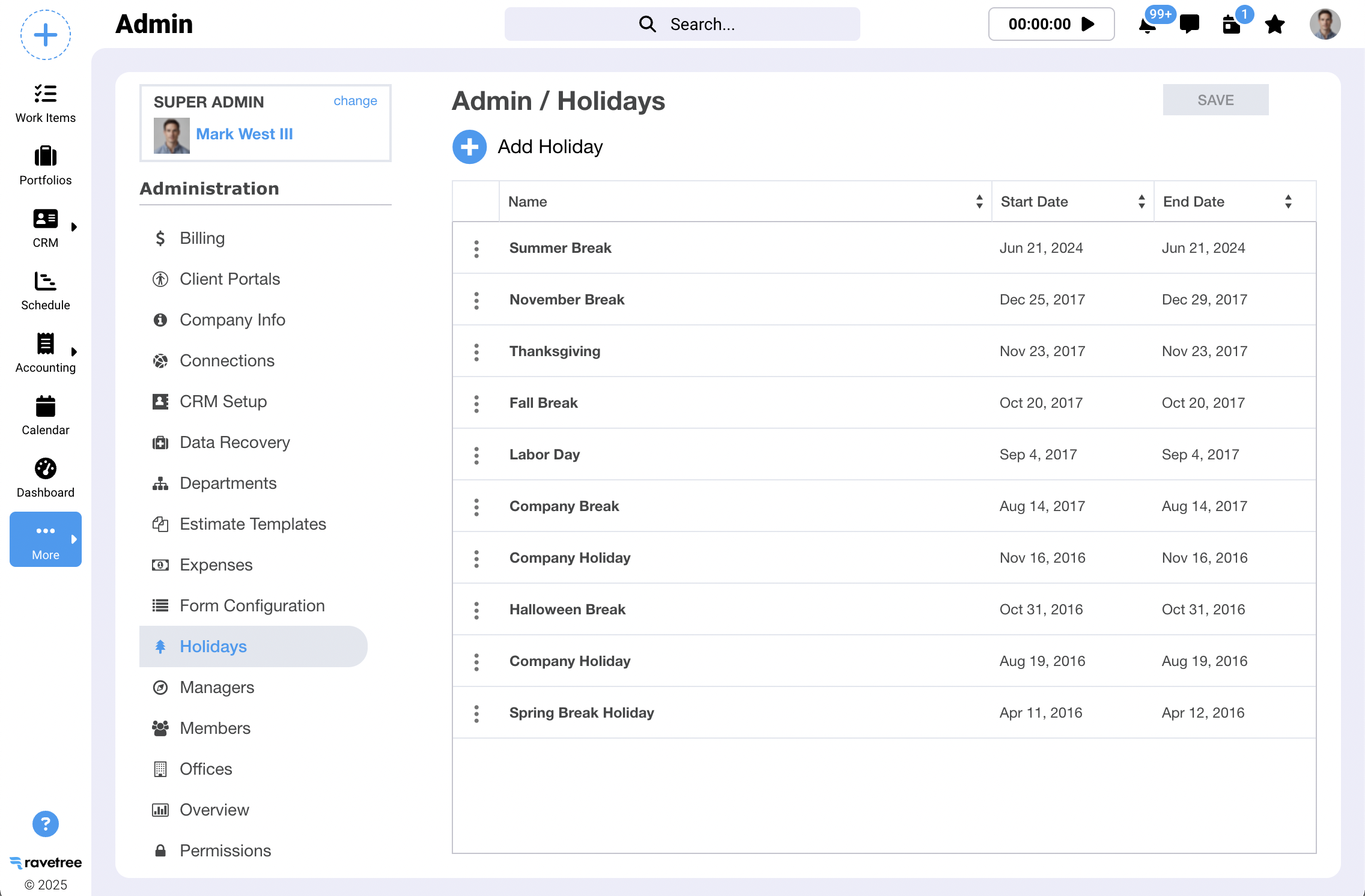The width and height of the screenshot is (1365, 896).
Task: Expand the CRM submenu arrow
Action: [x=74, y=227]
